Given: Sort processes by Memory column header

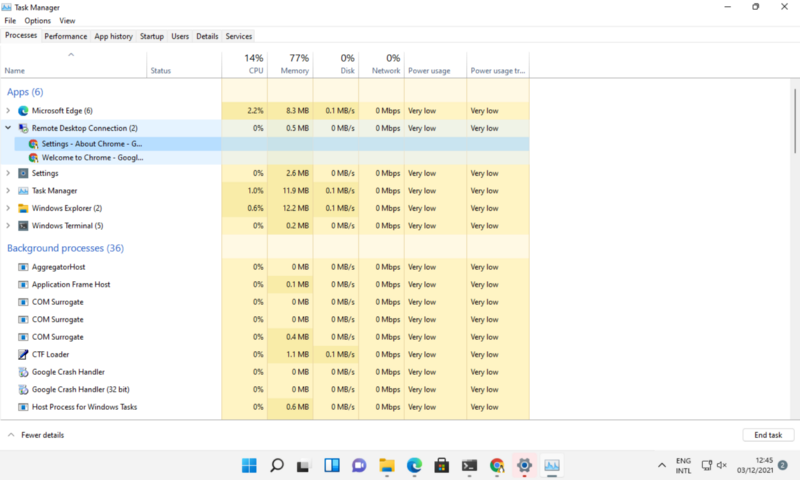Looking at the screenshot, I should (290, 64).
